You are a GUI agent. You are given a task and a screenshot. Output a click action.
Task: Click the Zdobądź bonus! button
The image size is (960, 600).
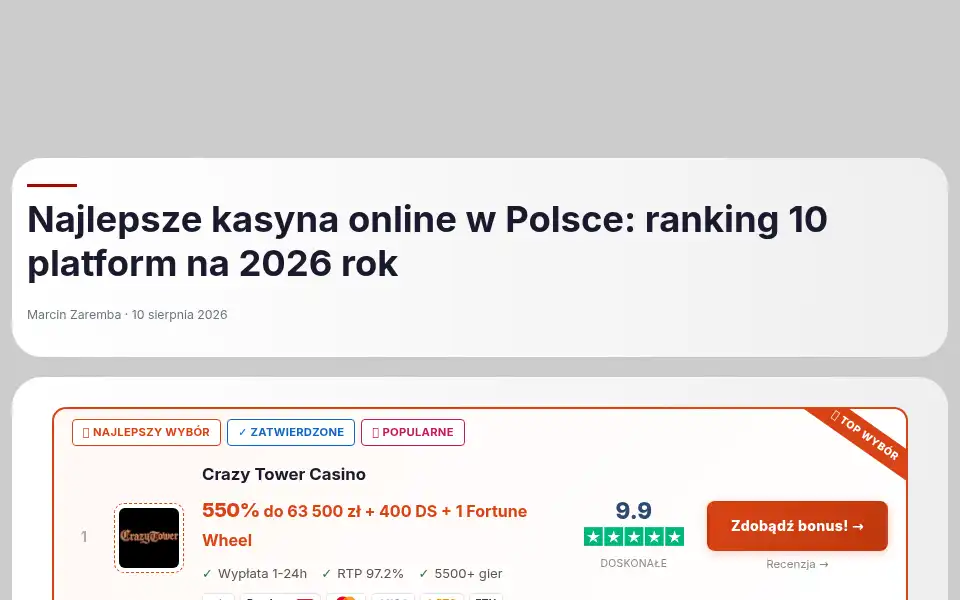click(797, 526)
